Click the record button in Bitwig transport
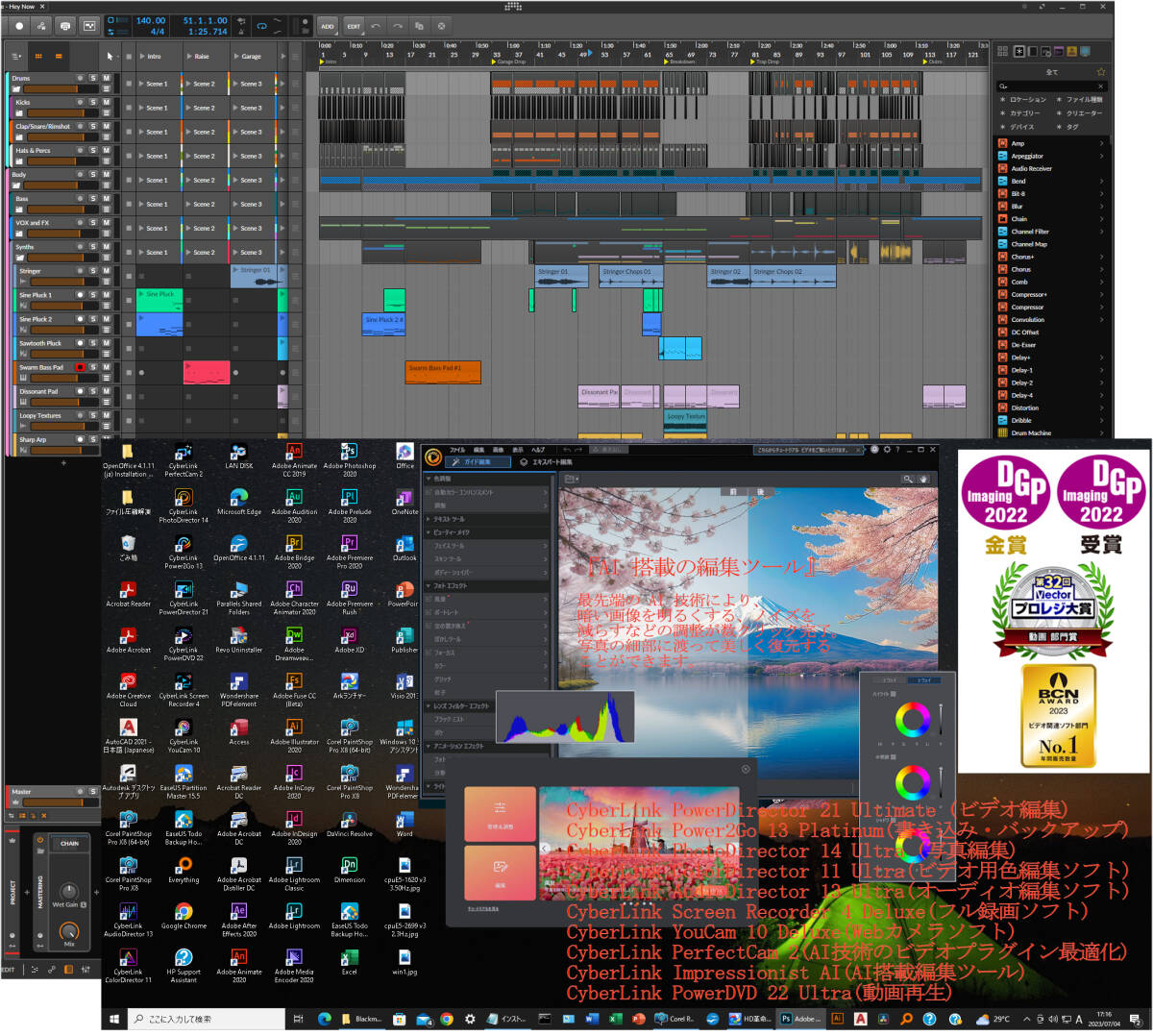The height and width of the screenshot is (1036, 1153). coord(19,26)
